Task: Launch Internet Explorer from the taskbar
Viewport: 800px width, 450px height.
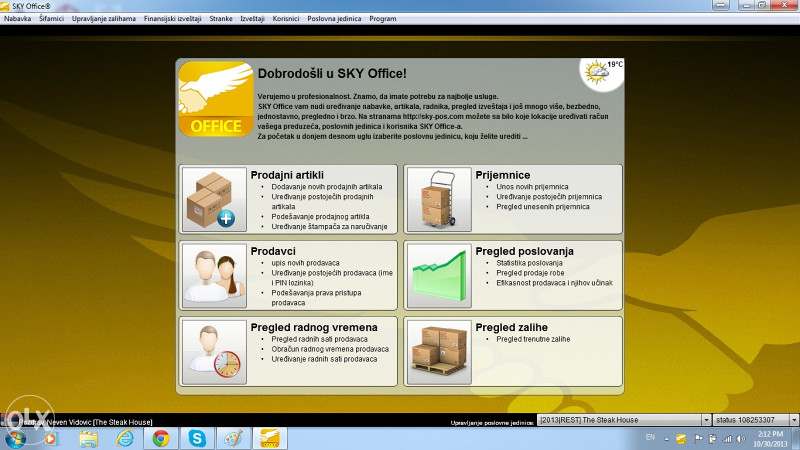Action: pos(124,439)
